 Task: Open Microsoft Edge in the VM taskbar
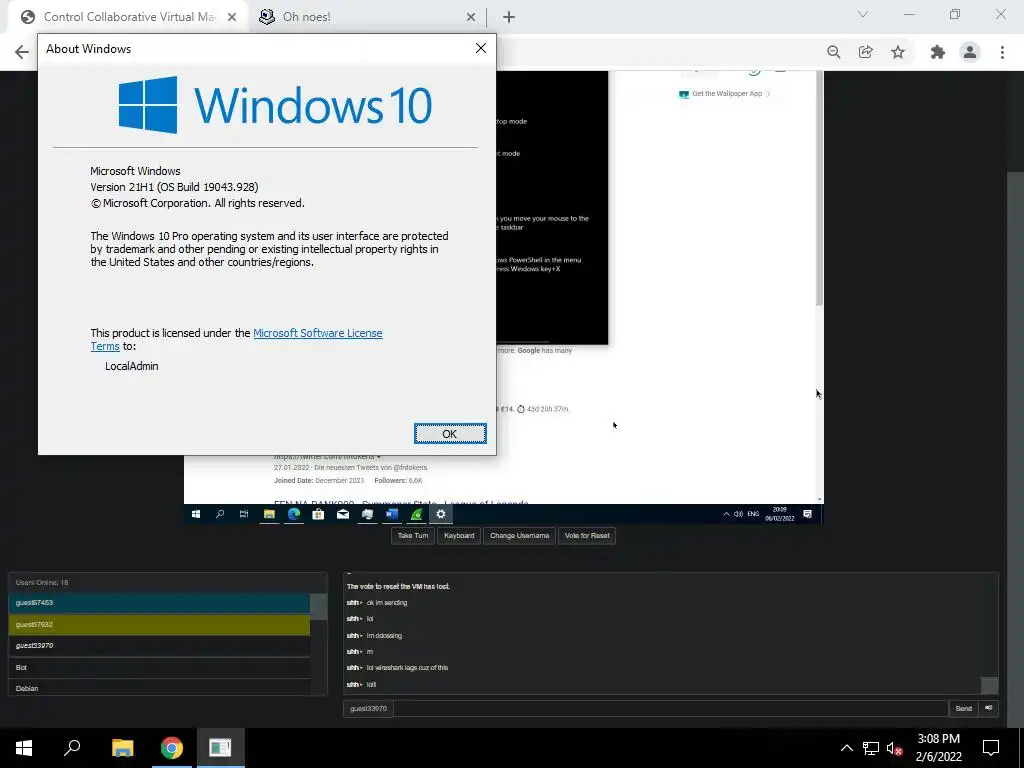294,514
